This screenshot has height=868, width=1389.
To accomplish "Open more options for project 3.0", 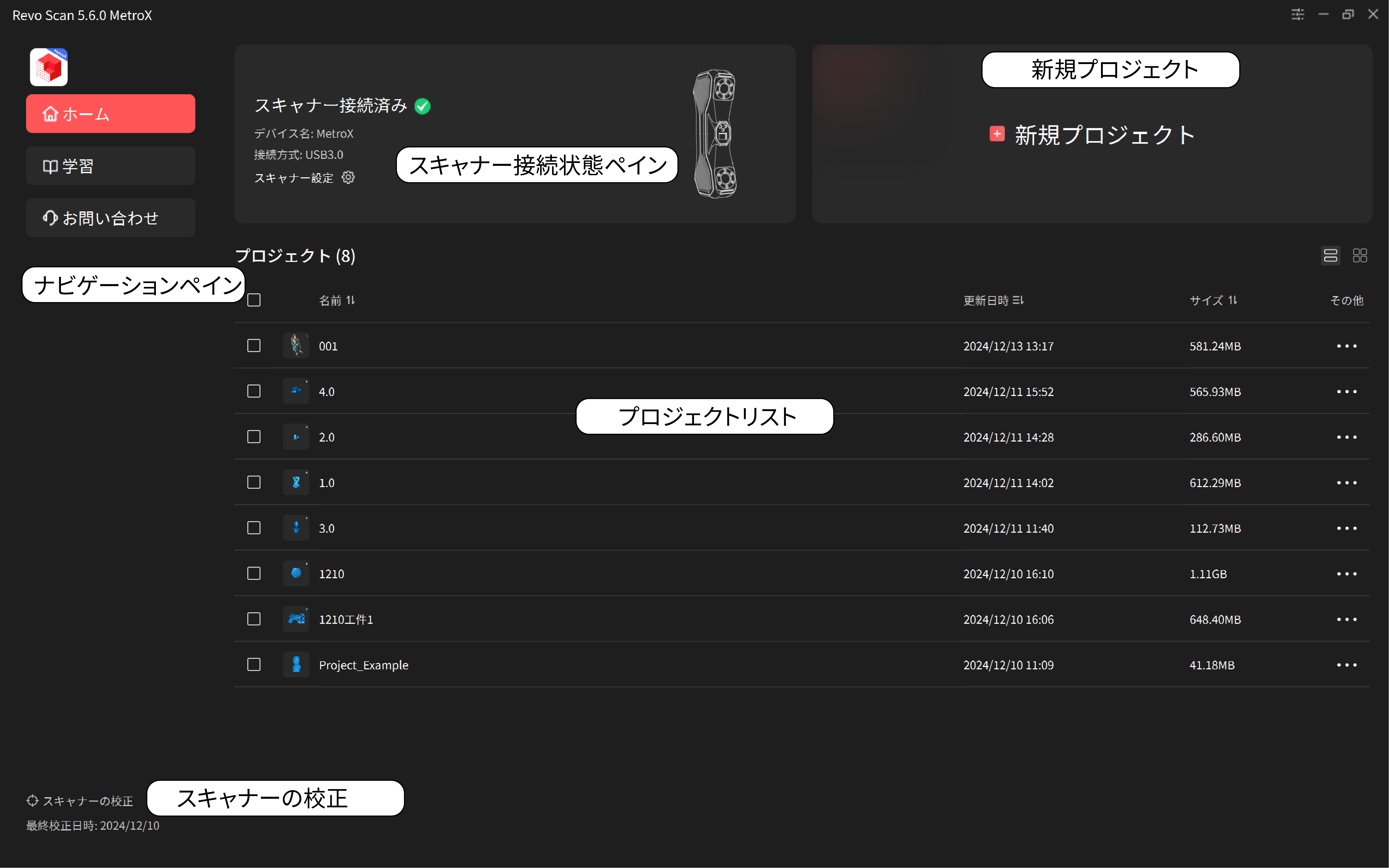I will coord(1347,528).
